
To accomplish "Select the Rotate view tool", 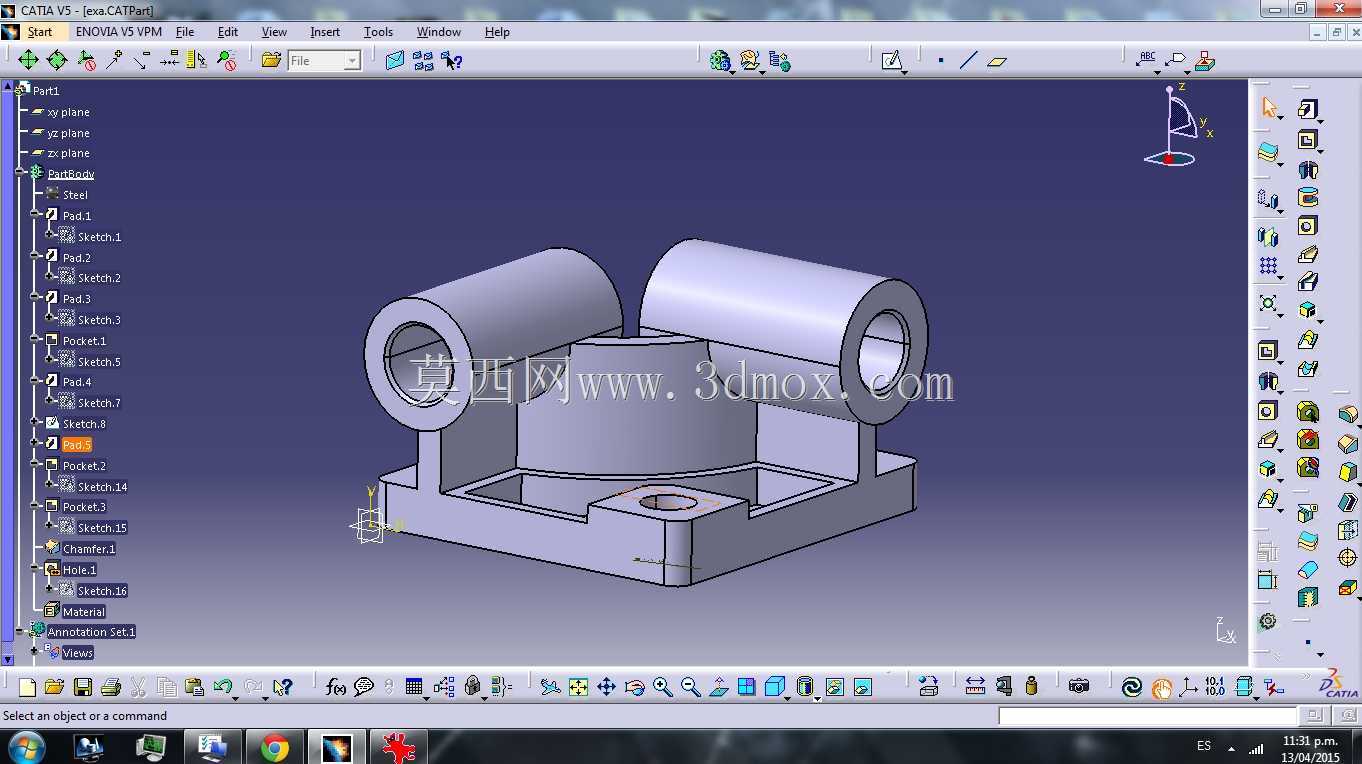I will pyautogui.click(x=634, y=687).
